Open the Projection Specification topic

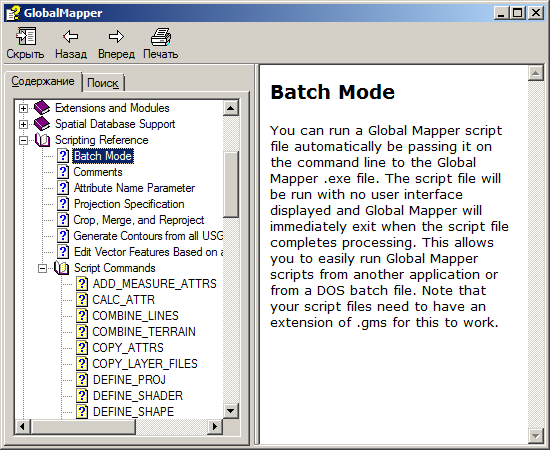129,204
